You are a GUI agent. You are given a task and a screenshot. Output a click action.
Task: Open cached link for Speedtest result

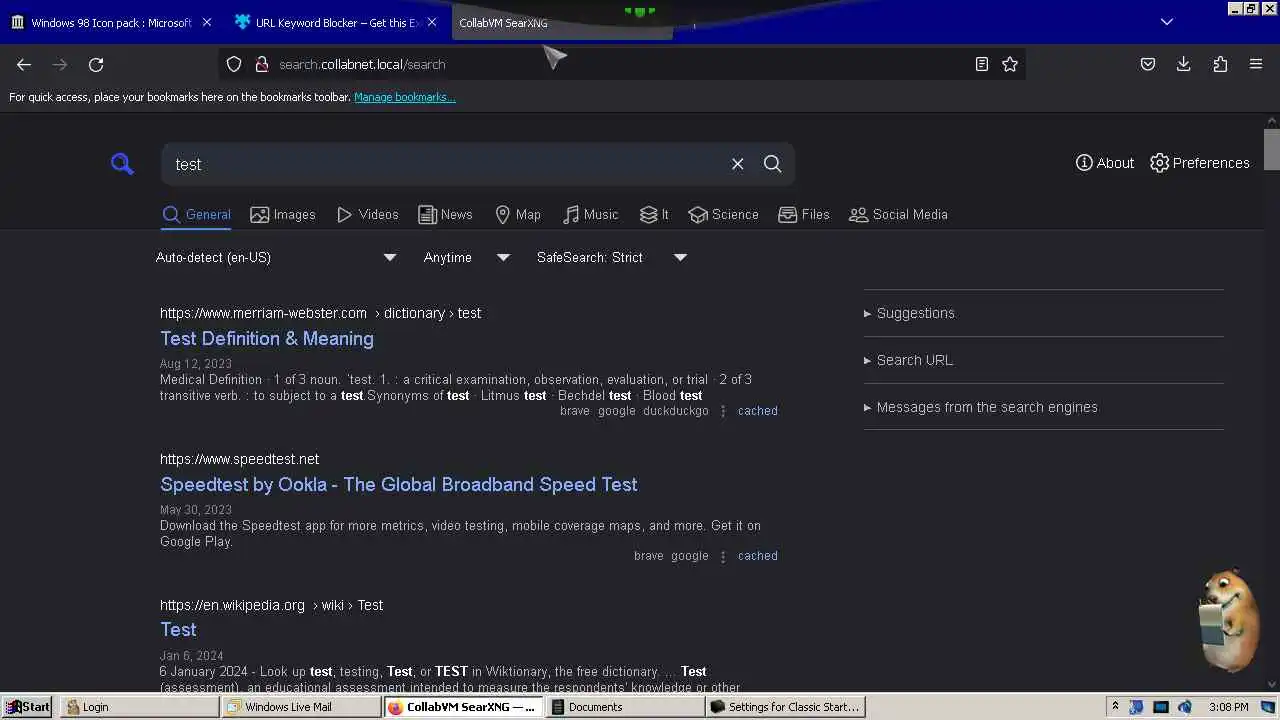758,556
